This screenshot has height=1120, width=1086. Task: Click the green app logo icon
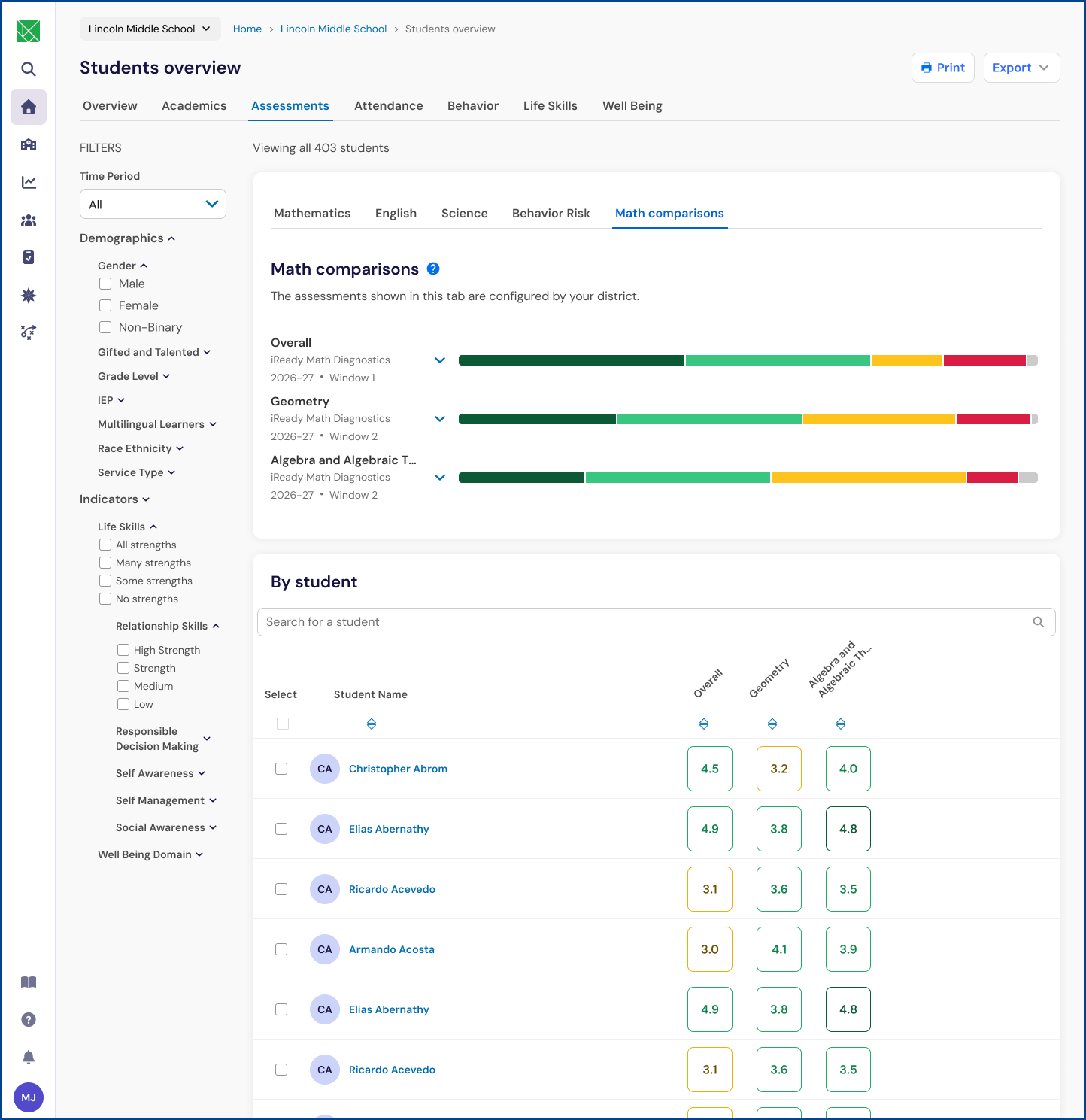[x=29, y=31]
